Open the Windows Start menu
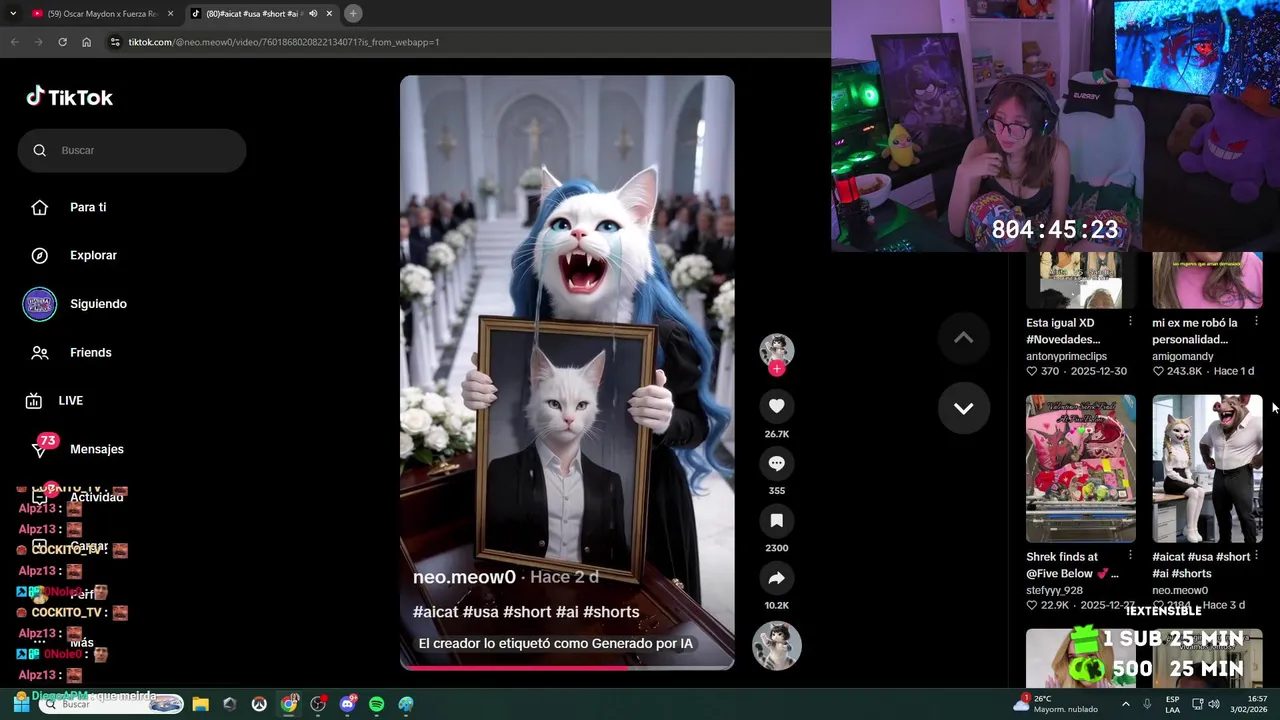Viewport: 1280px width, 720px height. [21, 704]
